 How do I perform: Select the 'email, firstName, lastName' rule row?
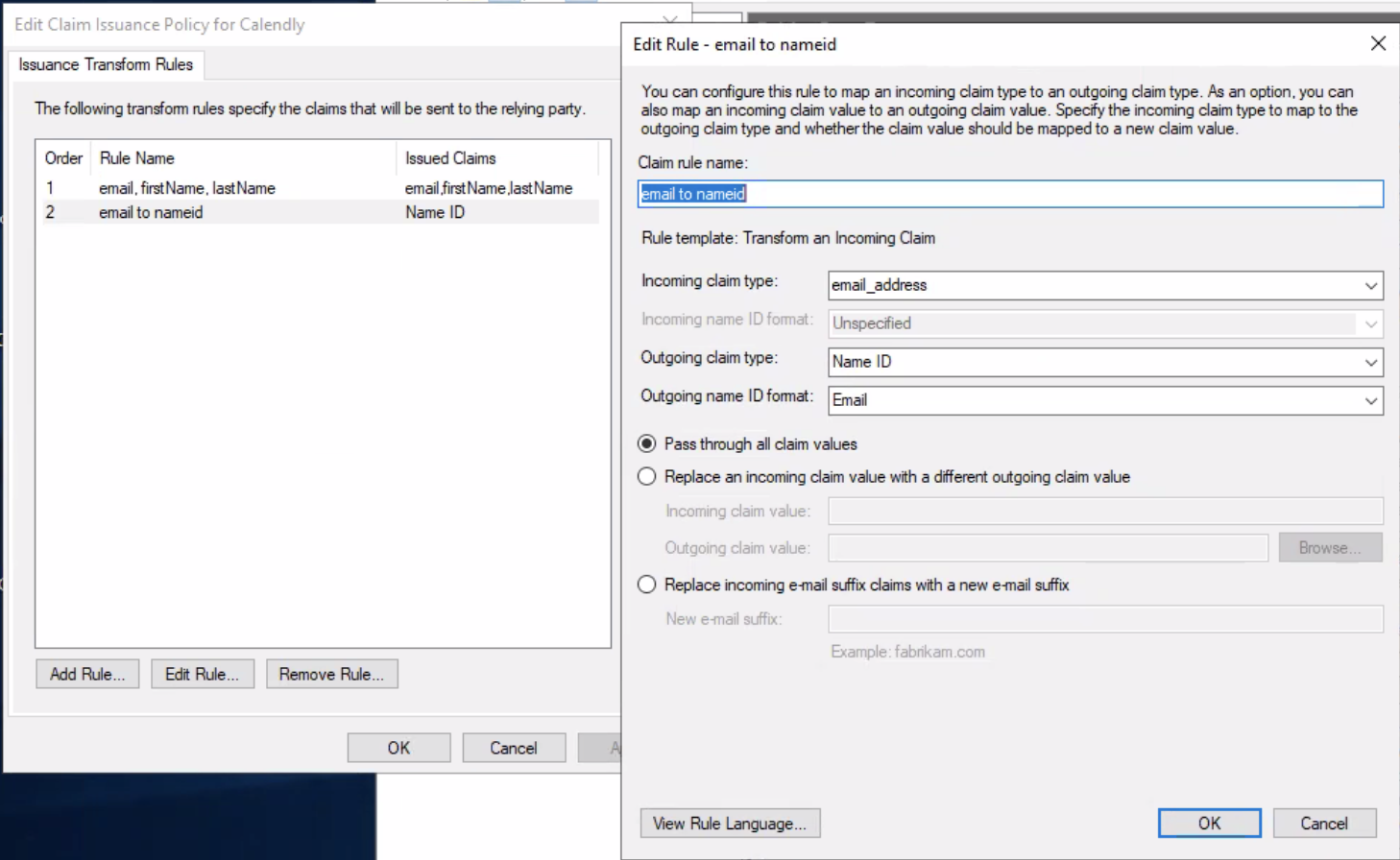[187, 188]
